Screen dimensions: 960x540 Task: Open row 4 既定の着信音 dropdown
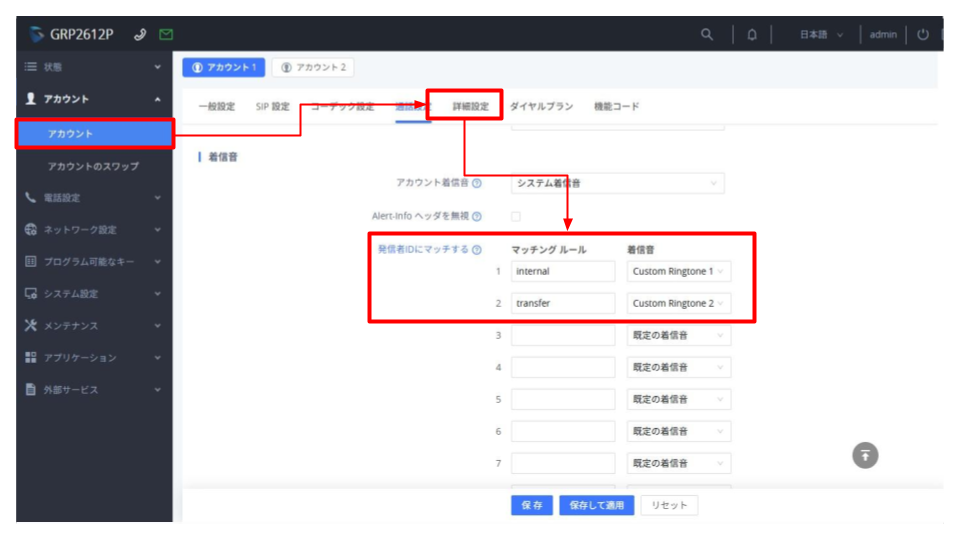point(679,367)
